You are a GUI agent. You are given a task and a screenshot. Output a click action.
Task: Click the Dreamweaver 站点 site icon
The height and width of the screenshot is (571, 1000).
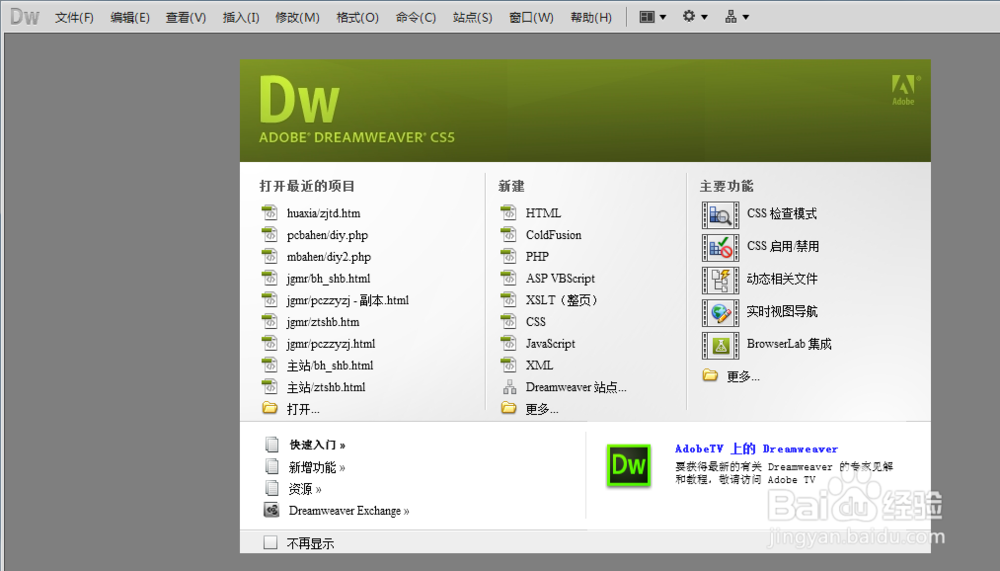tap(509, 387)
